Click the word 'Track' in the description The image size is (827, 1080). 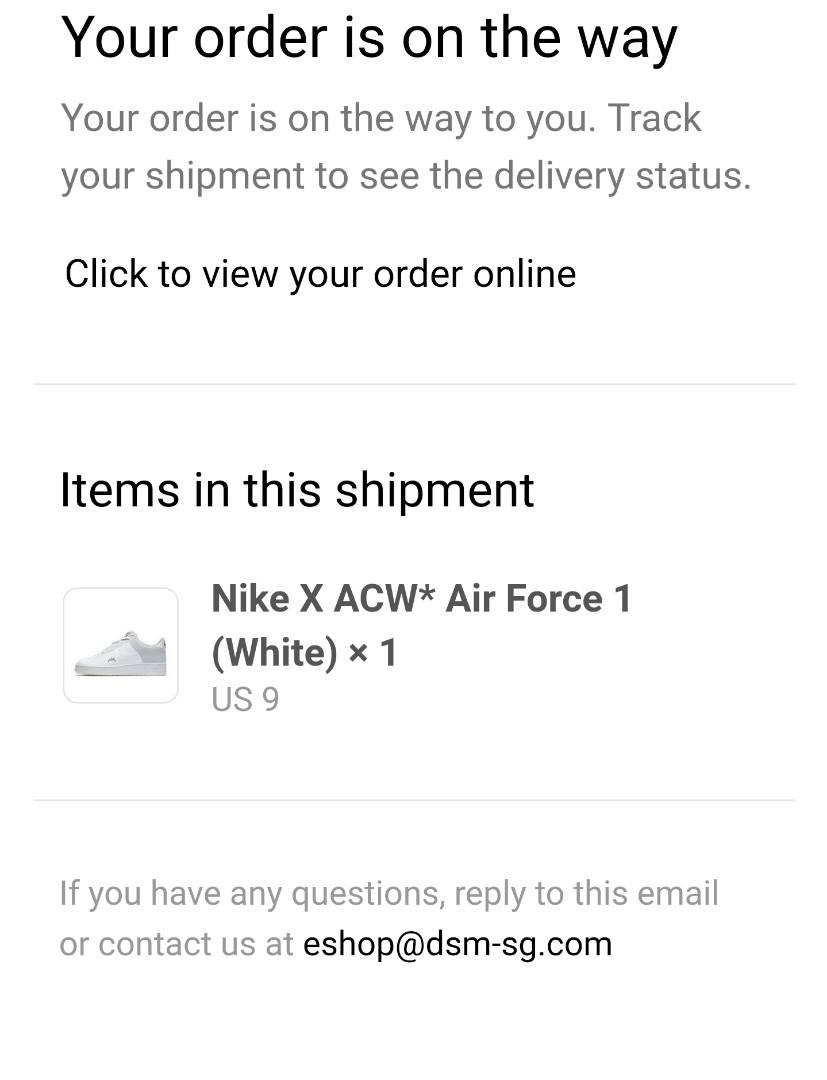point(655,118)
